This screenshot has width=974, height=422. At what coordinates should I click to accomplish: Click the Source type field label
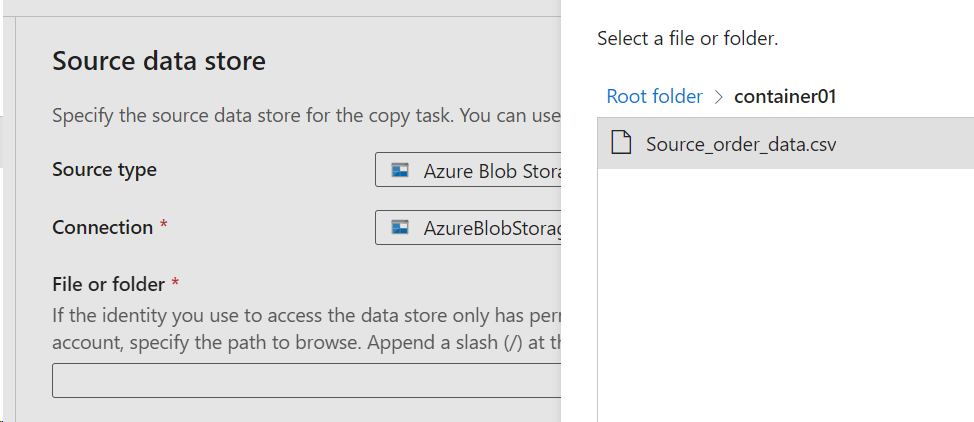[104, 170]
